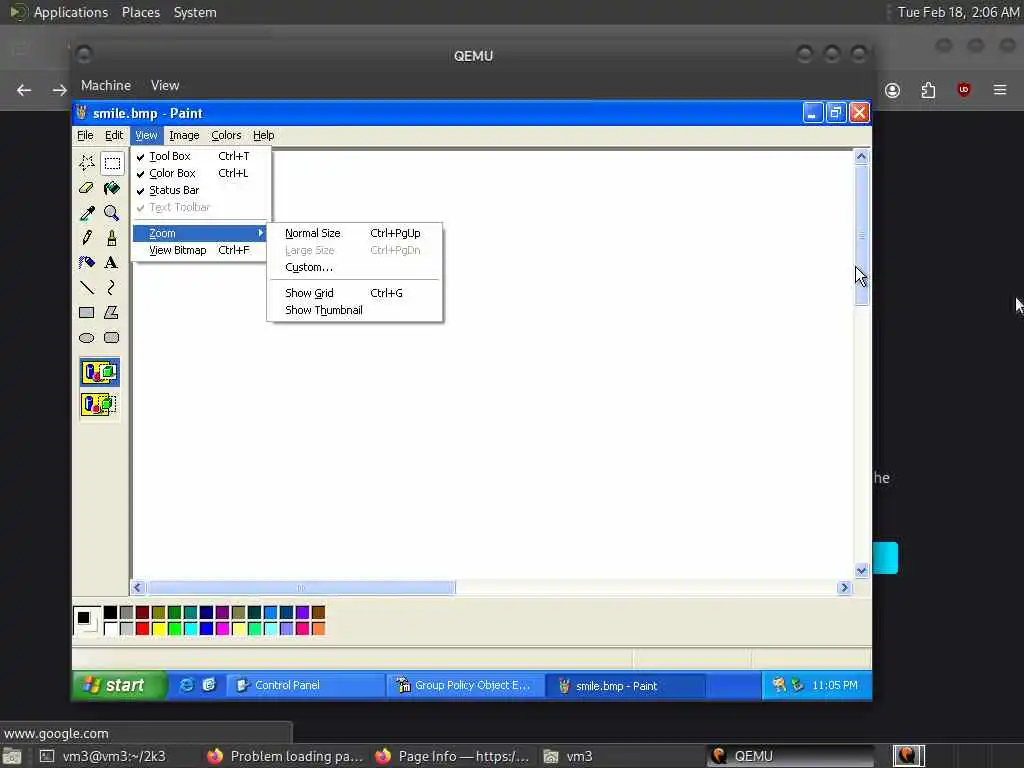
Task: Click Firefox back arrow button
Action: point(24,90)
